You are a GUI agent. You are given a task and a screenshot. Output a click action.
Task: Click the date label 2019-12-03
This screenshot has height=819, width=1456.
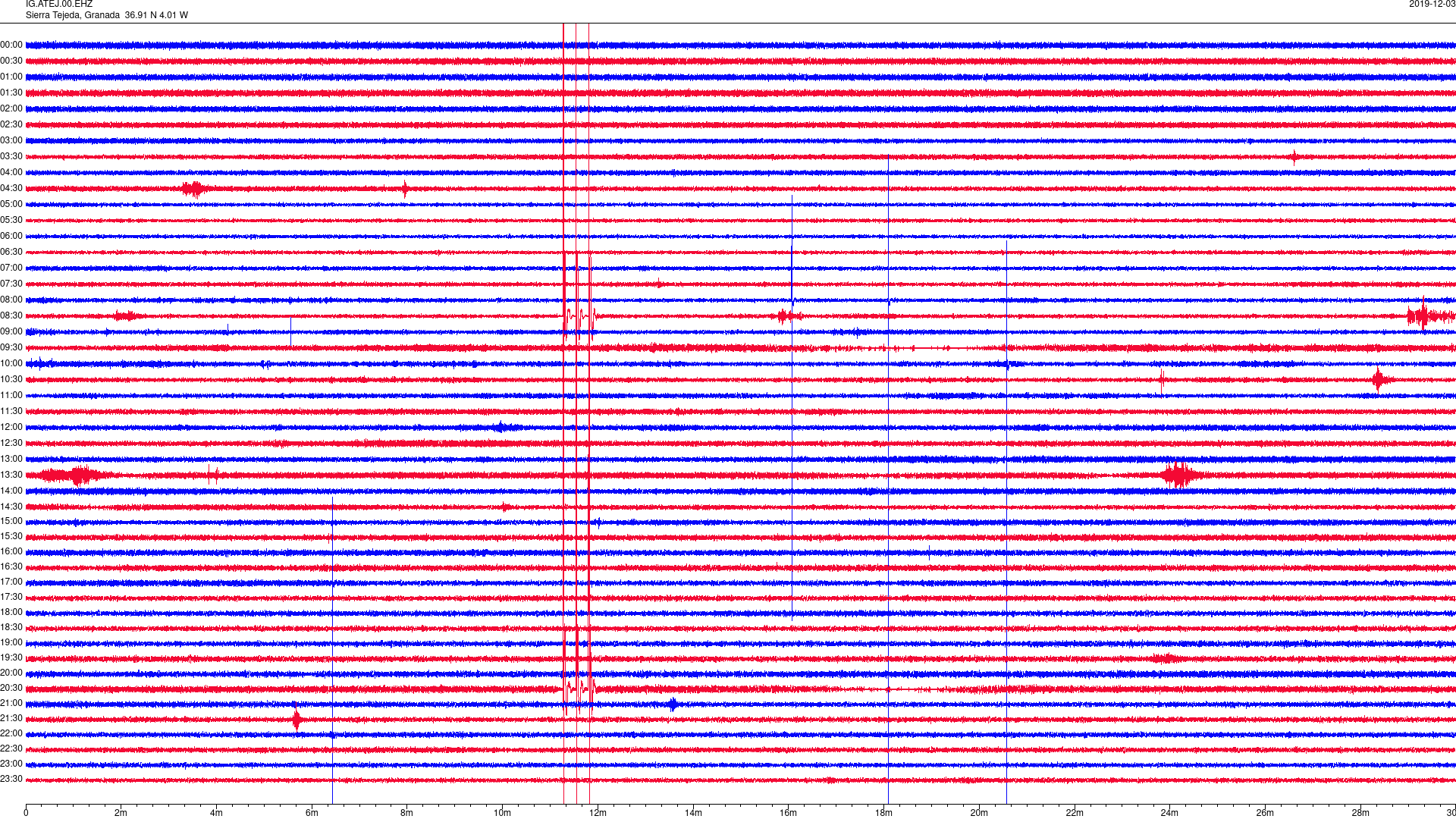(x=1432, y=5)
